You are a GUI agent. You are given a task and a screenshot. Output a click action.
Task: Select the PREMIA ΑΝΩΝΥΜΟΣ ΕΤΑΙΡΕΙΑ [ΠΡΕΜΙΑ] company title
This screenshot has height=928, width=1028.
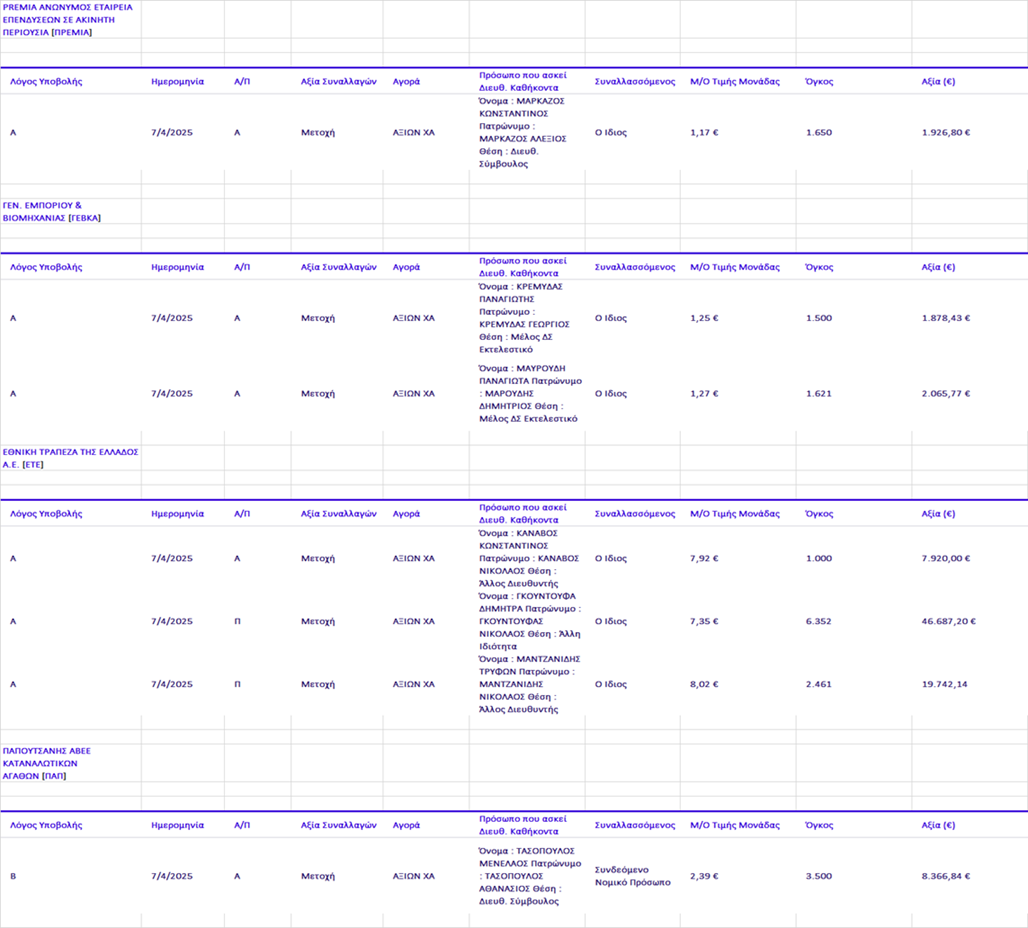[68, 20]
